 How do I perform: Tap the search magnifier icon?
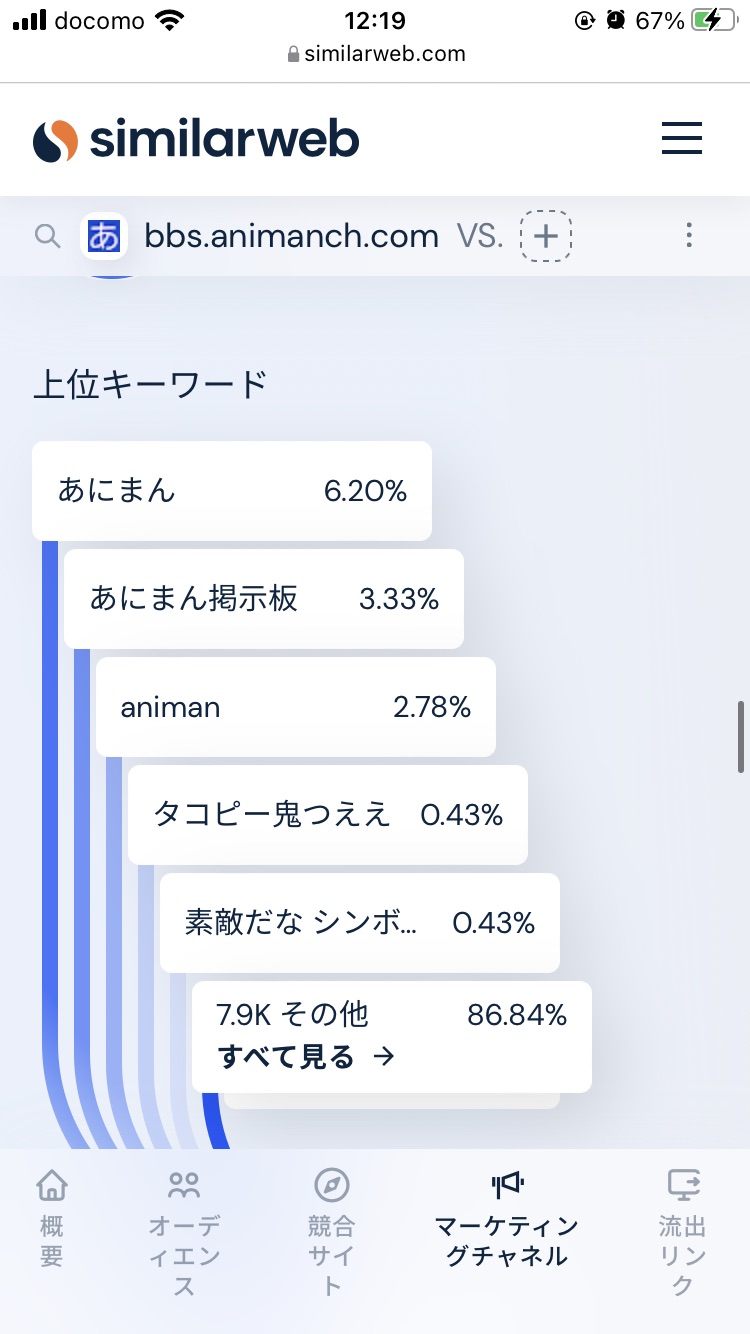click(x=47, y=236)
